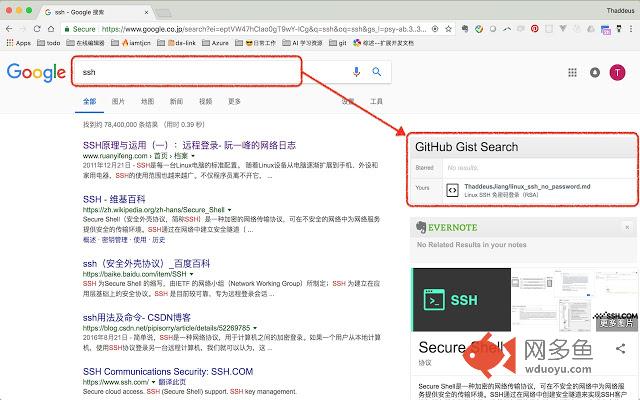Open the ssh 百度百科 result
Viewport: 640px width, 400px height.
[146, 263]
